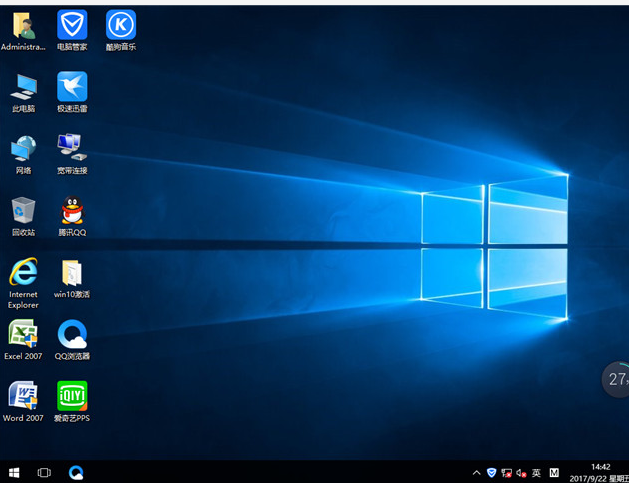
Task: Open the Windows Start menu
Action: pyautogui.click(x=14, y=472)
